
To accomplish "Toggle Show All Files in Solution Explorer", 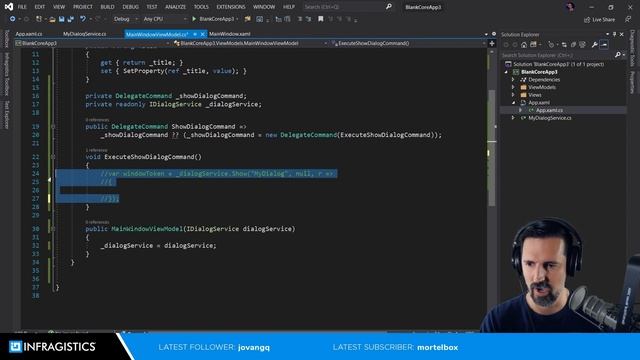I will [x=582, y=45].
